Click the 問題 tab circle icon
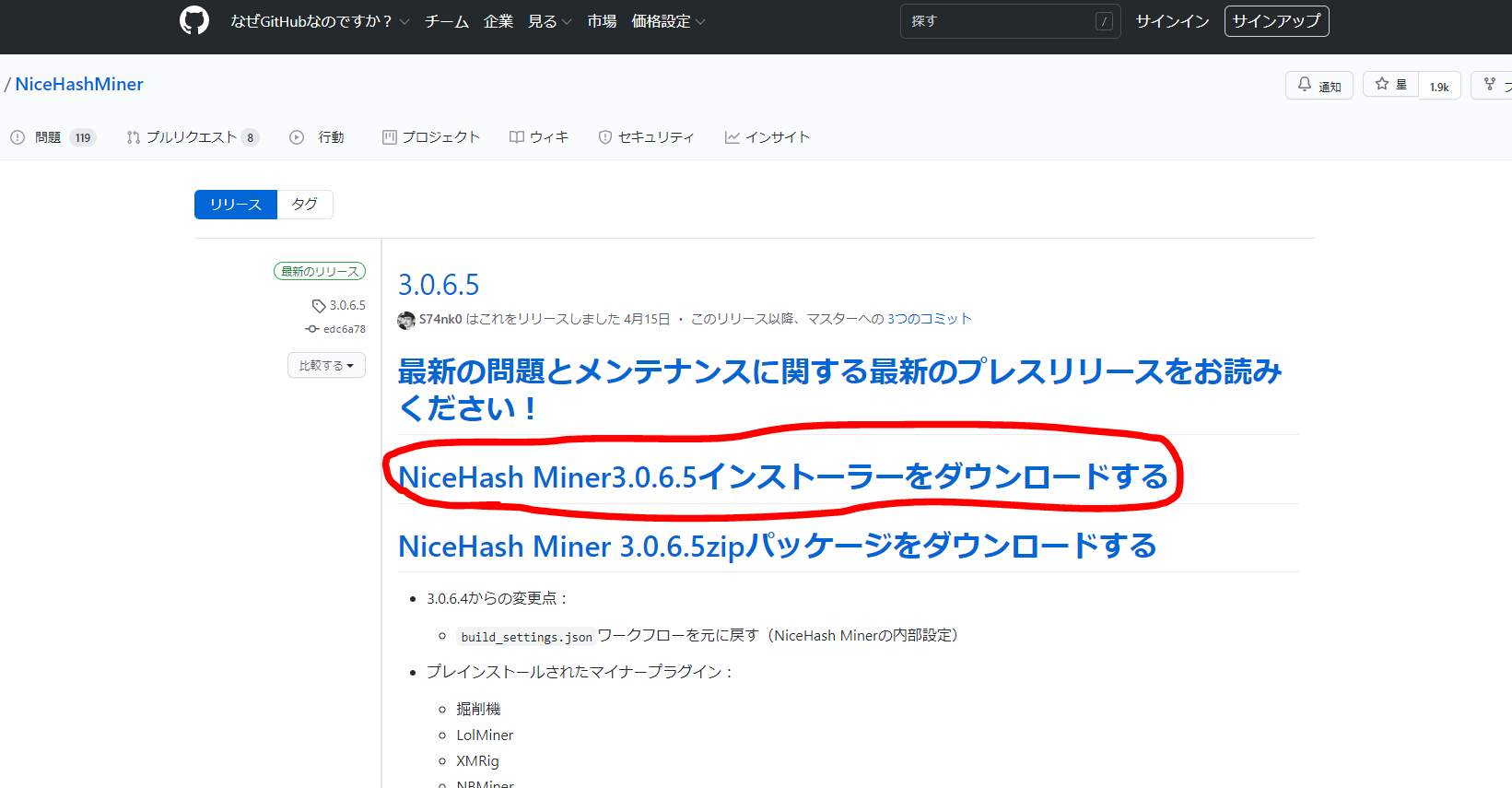This screenshot has height=788, width=1512. click(x=18, y=137)
